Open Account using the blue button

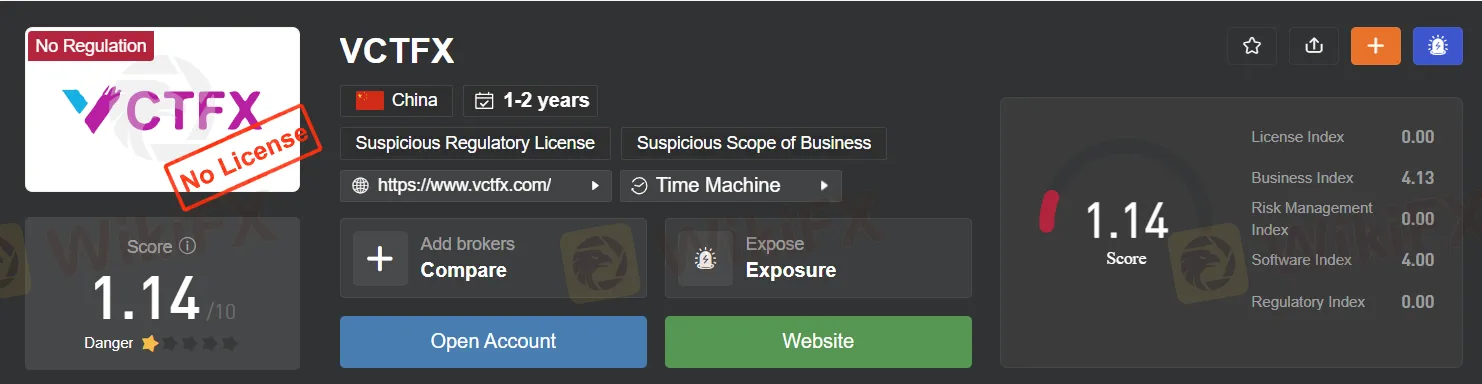coord(493,342)
